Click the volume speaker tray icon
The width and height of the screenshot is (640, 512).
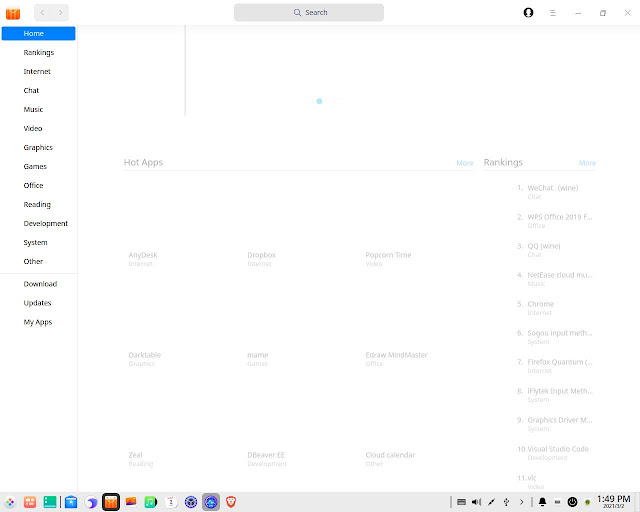tap(476, 502)
